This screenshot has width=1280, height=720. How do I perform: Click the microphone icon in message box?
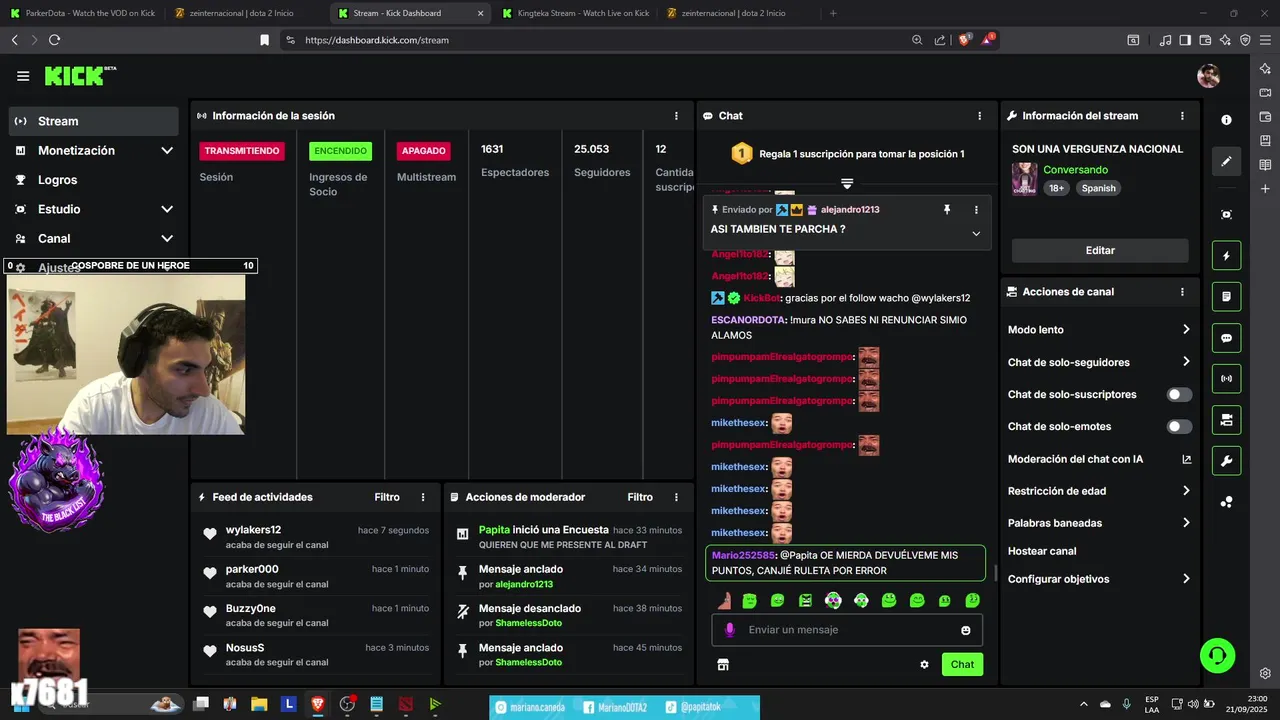730,630
